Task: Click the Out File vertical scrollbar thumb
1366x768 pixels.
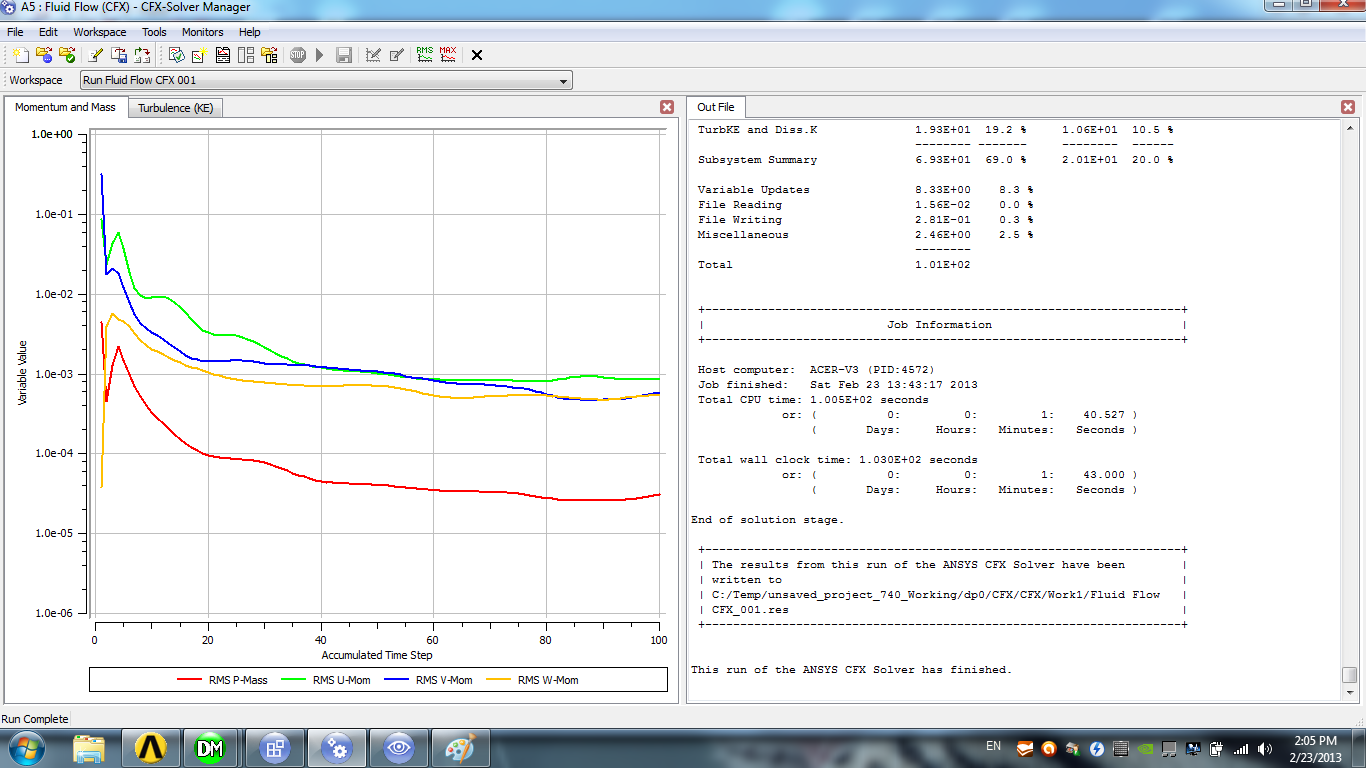Action: click(x=1350, y=675)
